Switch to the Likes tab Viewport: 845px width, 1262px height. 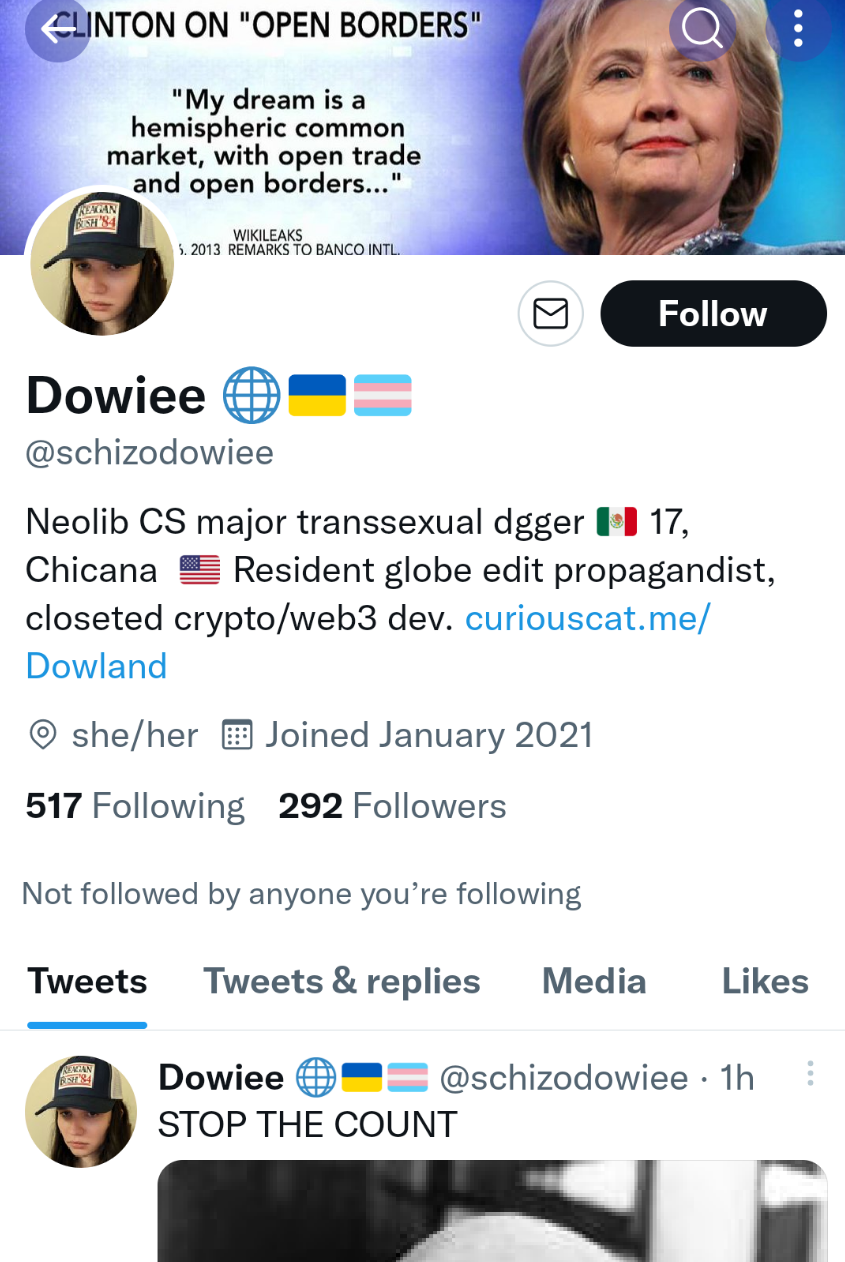coord(765,982)
